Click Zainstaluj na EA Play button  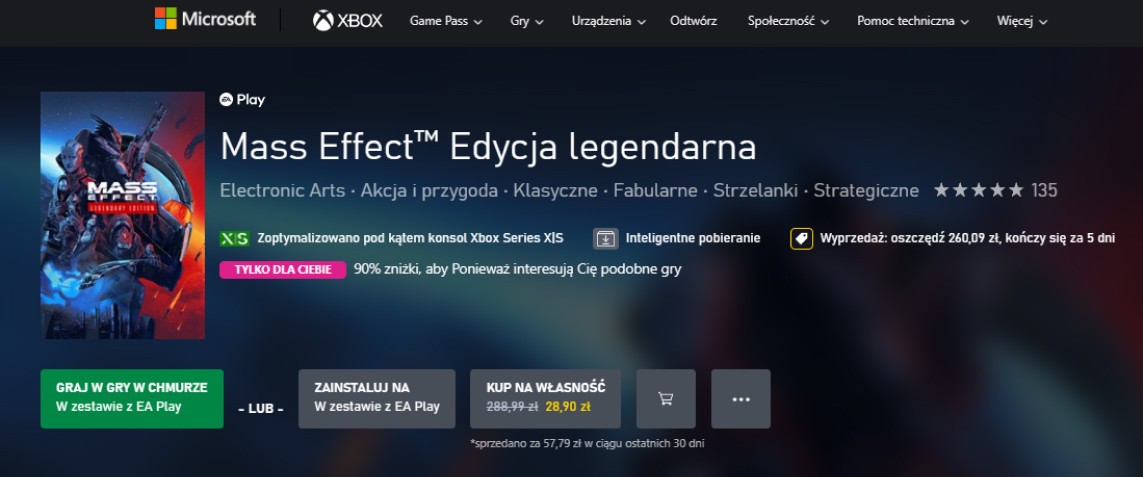(377, 399)
